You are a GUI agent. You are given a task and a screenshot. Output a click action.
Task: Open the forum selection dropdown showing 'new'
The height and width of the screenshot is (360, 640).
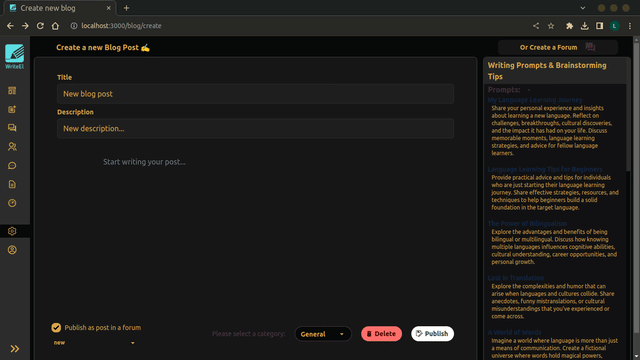click(94, 343)
